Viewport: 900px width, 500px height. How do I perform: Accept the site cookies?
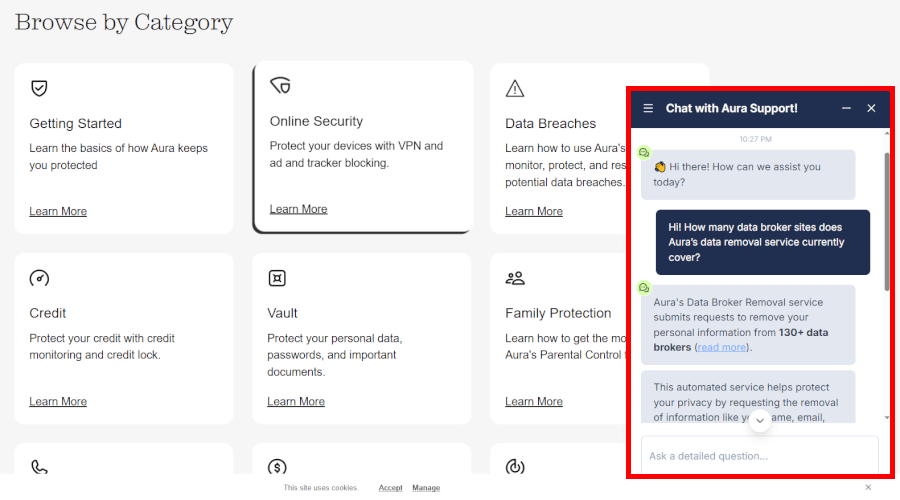[390, 488]
